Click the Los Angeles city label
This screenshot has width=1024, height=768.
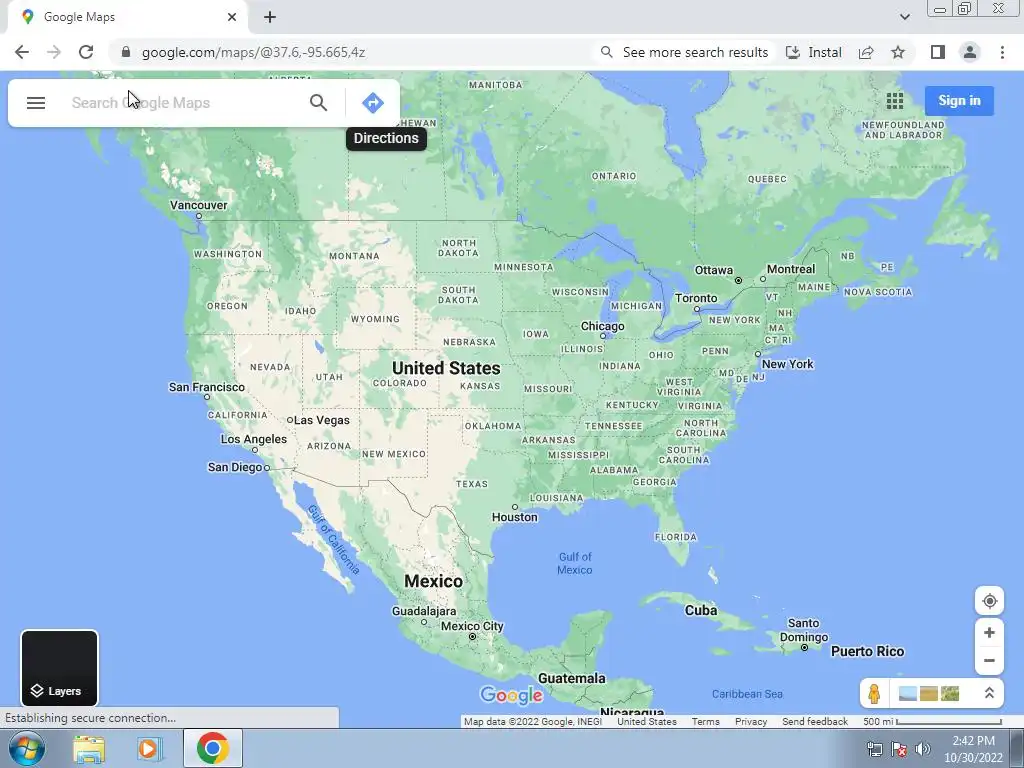click(253, 439)
